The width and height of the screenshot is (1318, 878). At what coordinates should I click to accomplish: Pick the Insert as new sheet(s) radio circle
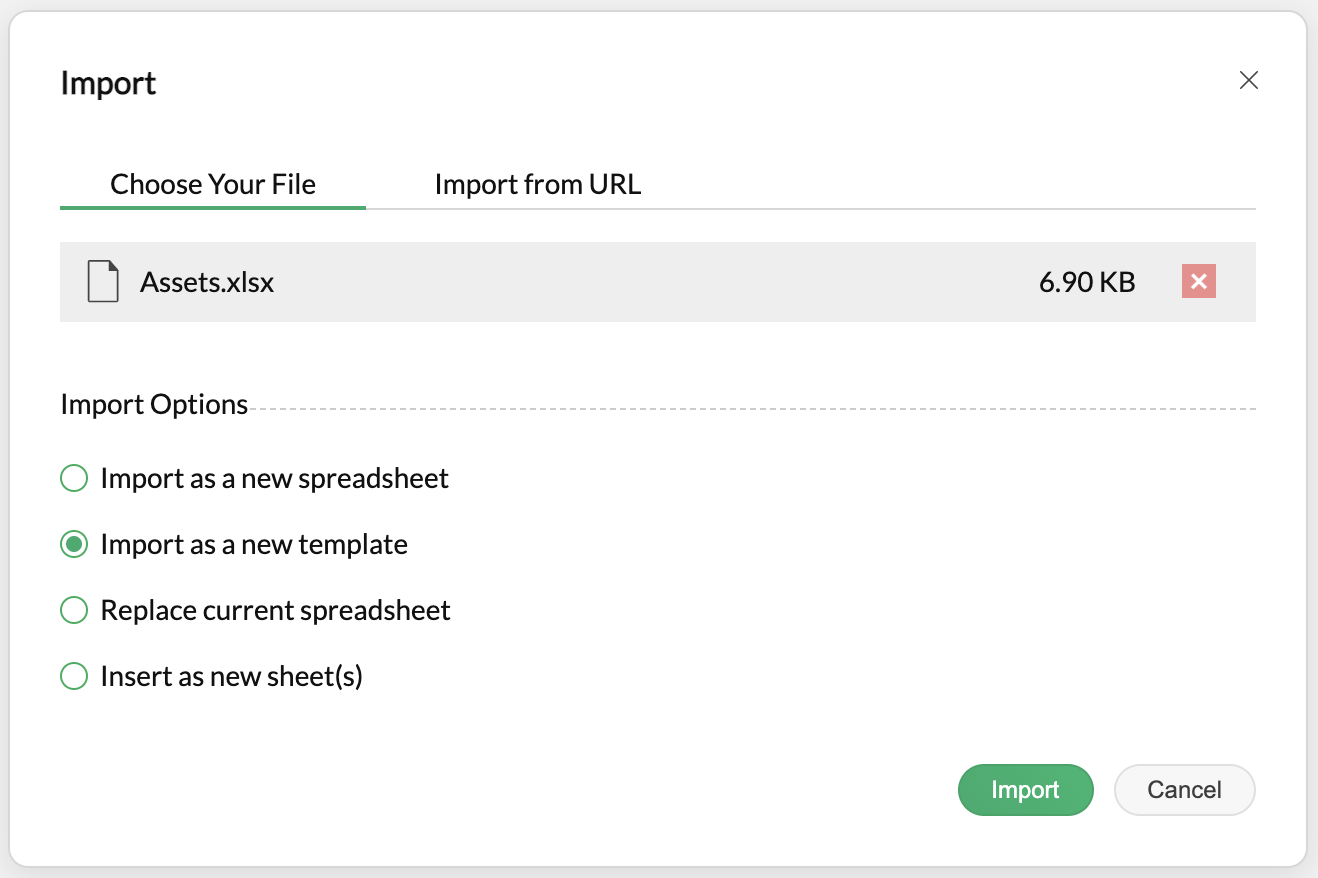tap(74, 677)
